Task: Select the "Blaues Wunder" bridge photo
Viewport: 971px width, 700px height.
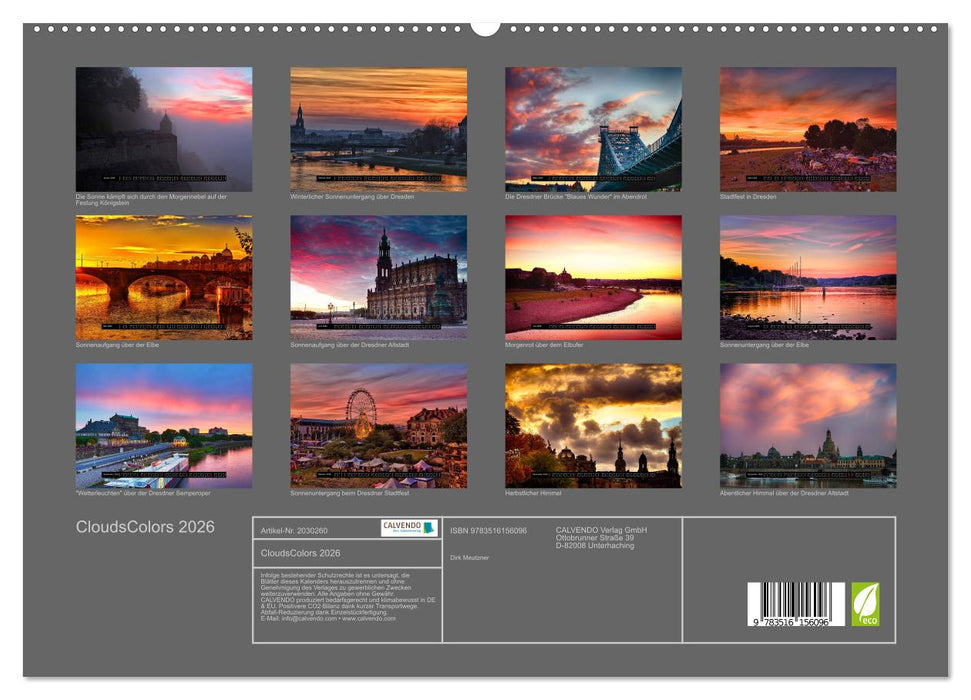Action: [x=594, y=127]
